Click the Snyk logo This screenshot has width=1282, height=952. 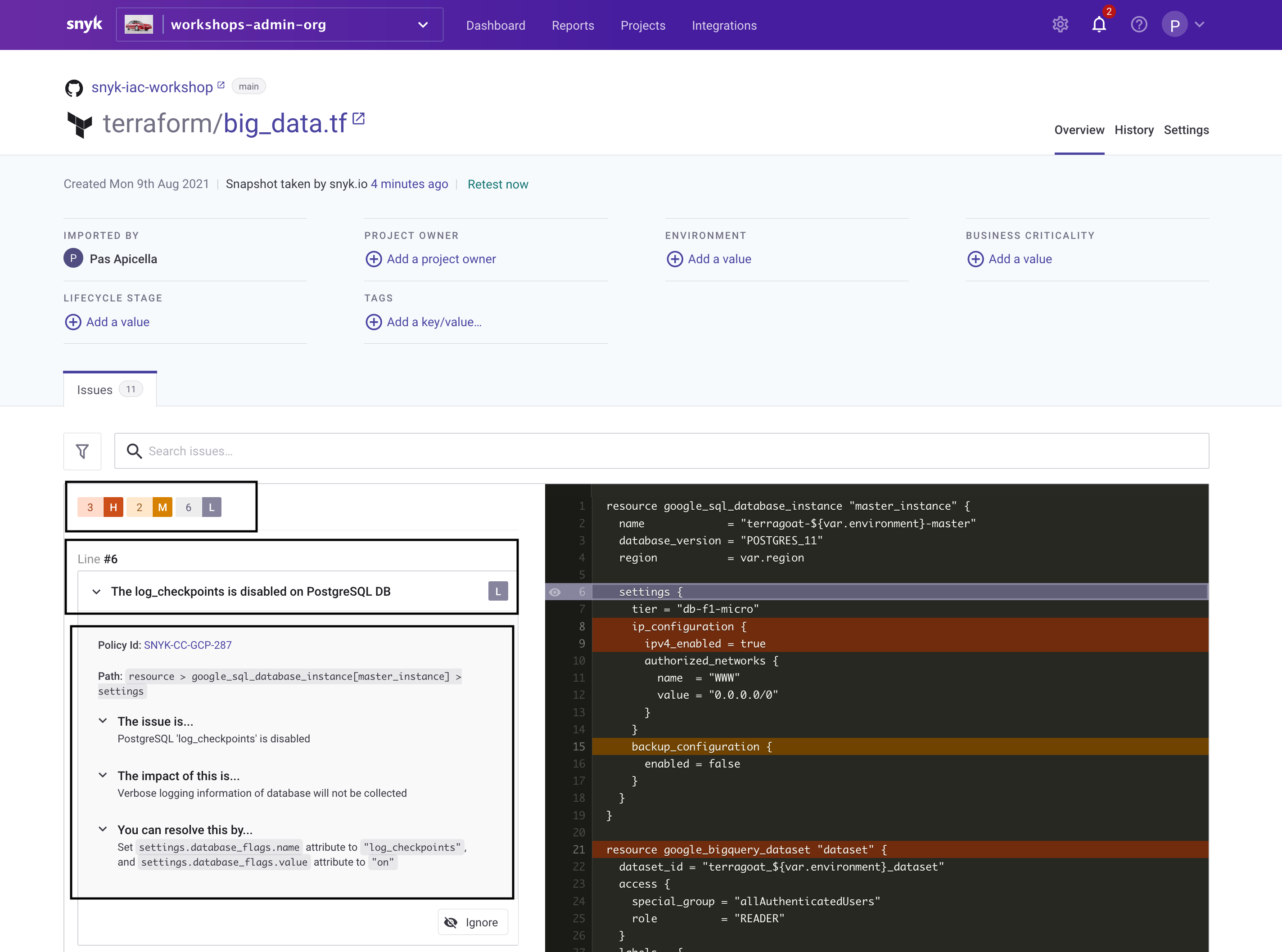pyautogui.click(x=84, y=24)
